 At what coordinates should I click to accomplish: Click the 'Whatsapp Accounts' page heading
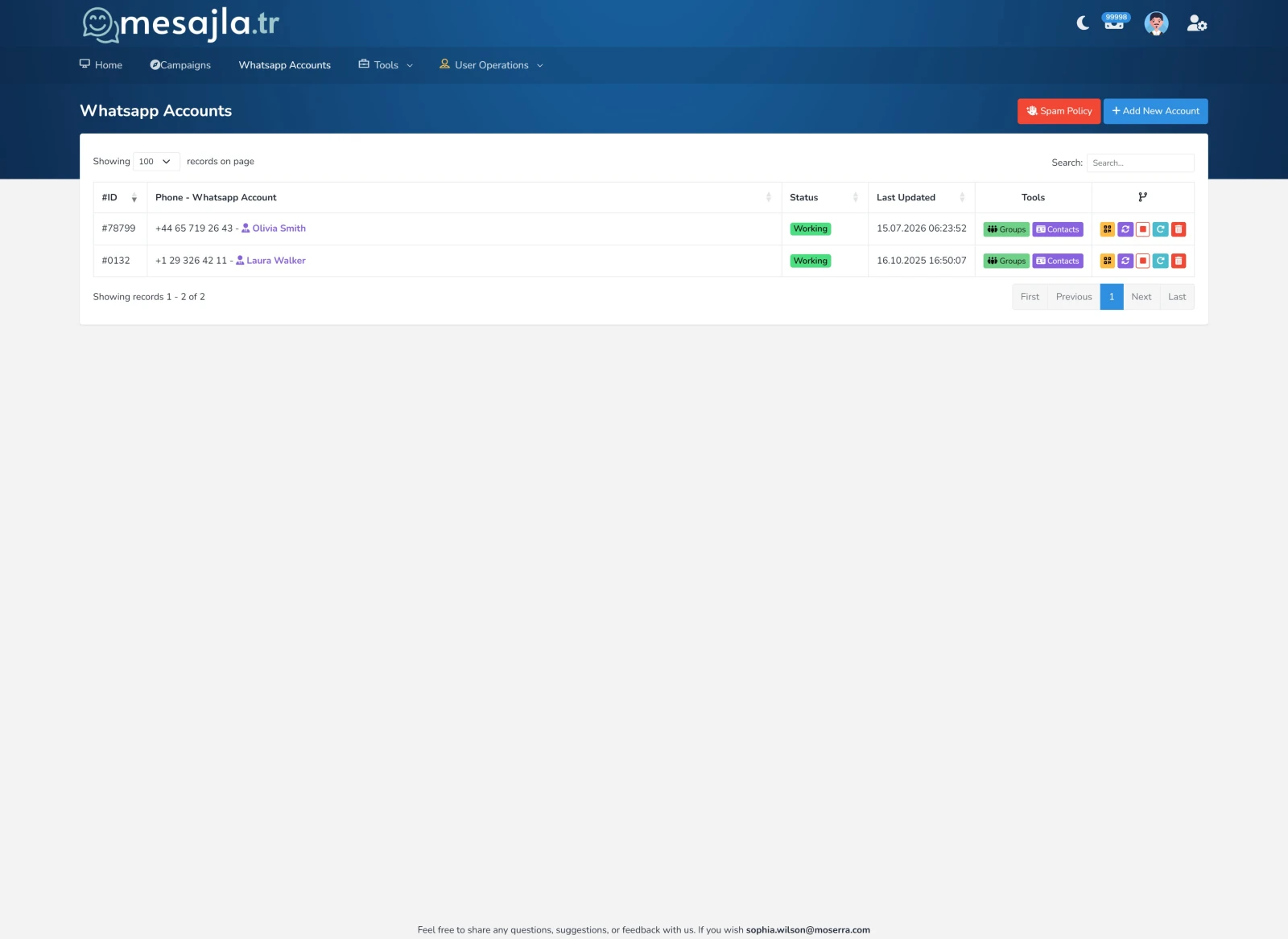pos(156,111)
